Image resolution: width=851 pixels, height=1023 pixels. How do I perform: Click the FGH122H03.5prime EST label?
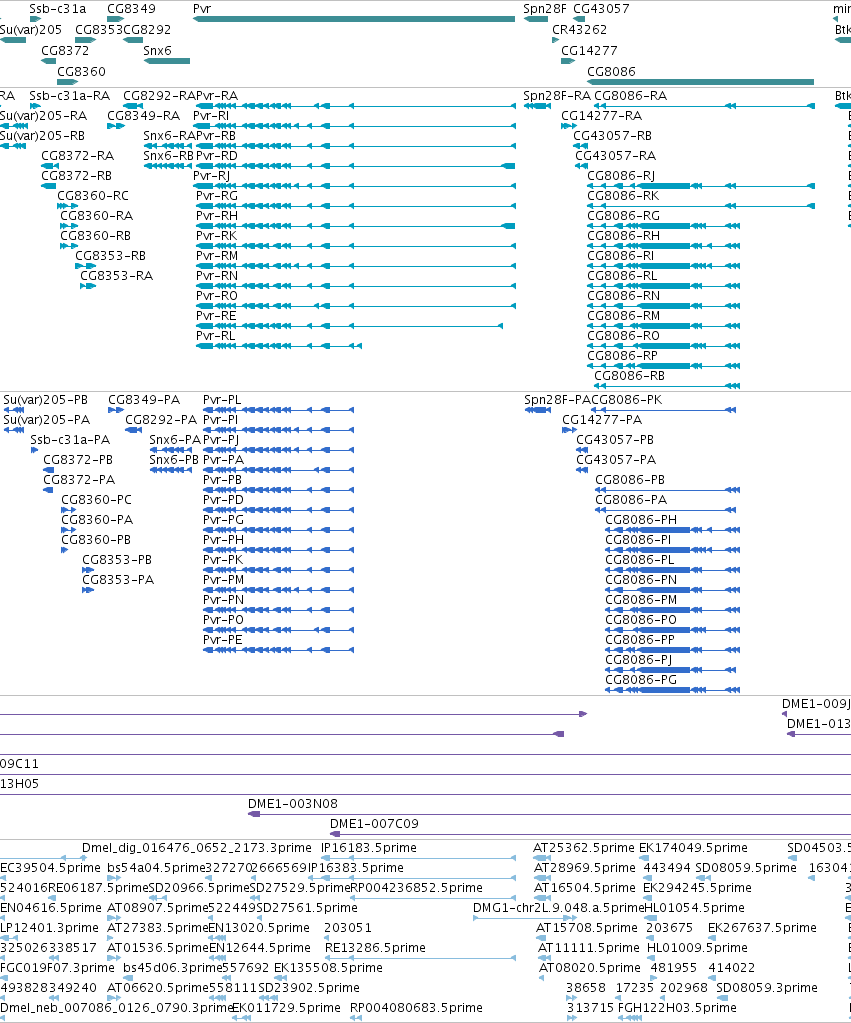coord(677,1008)
